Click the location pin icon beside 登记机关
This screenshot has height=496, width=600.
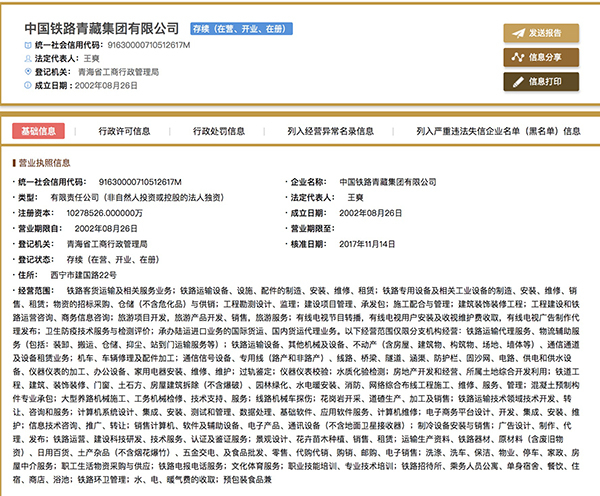(28, 72)
